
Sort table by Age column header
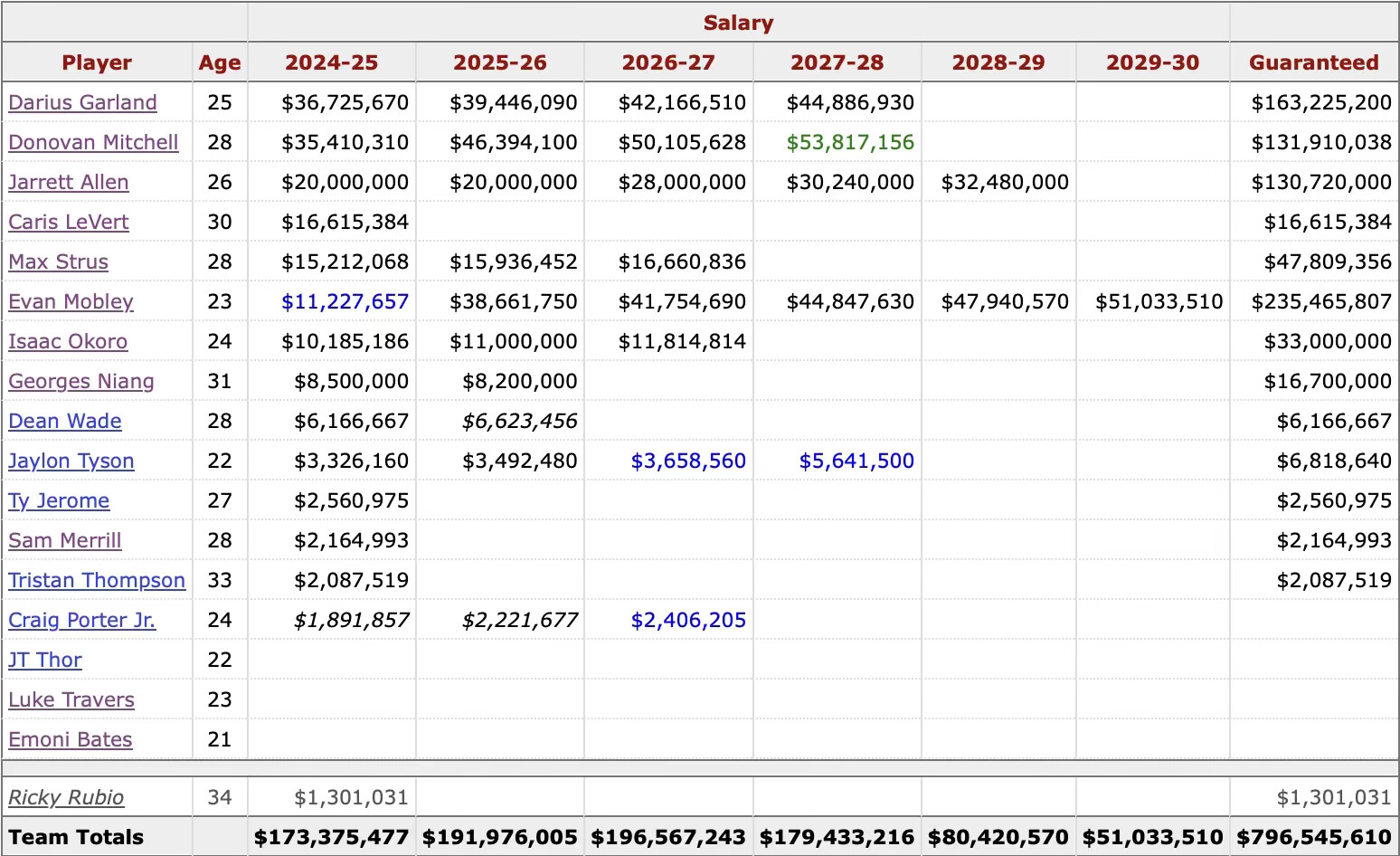point(220,62)
